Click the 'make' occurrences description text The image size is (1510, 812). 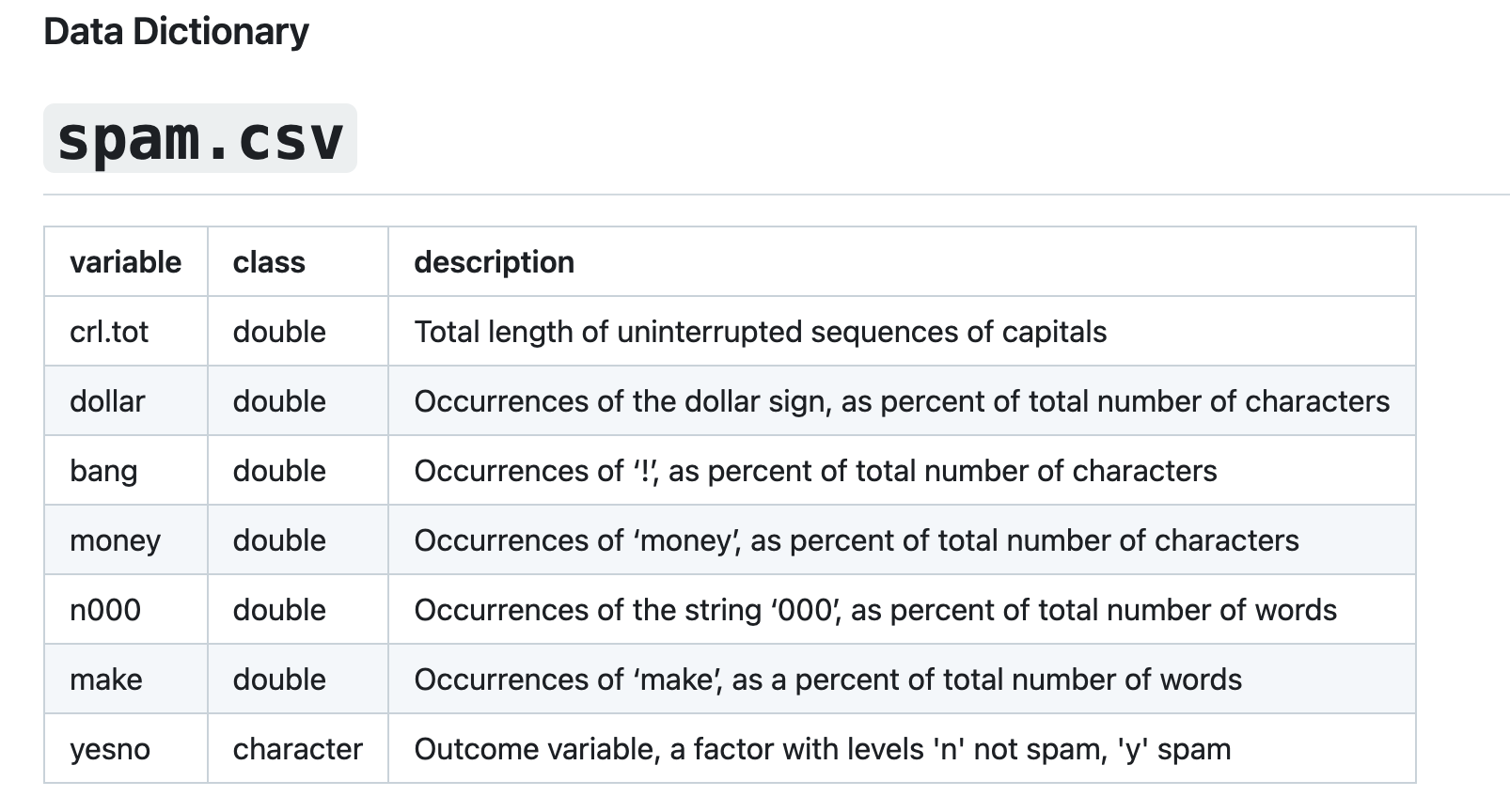pyautogui.click(x=827, y=679)
